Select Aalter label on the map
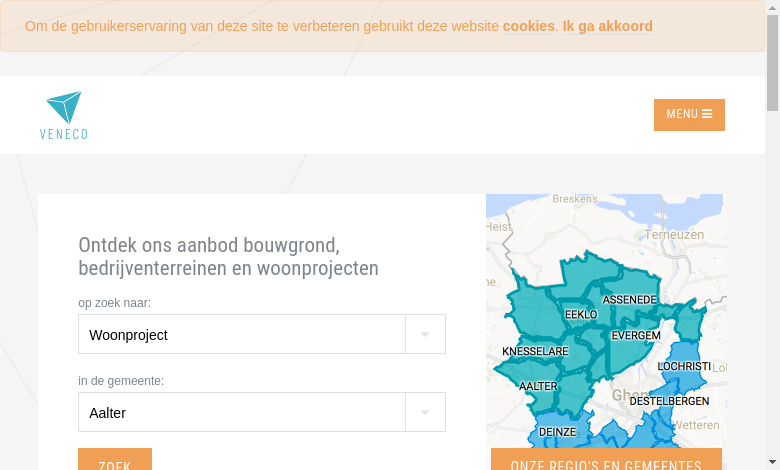The width and height of the screenshot is (780, 470). [538, 386]
